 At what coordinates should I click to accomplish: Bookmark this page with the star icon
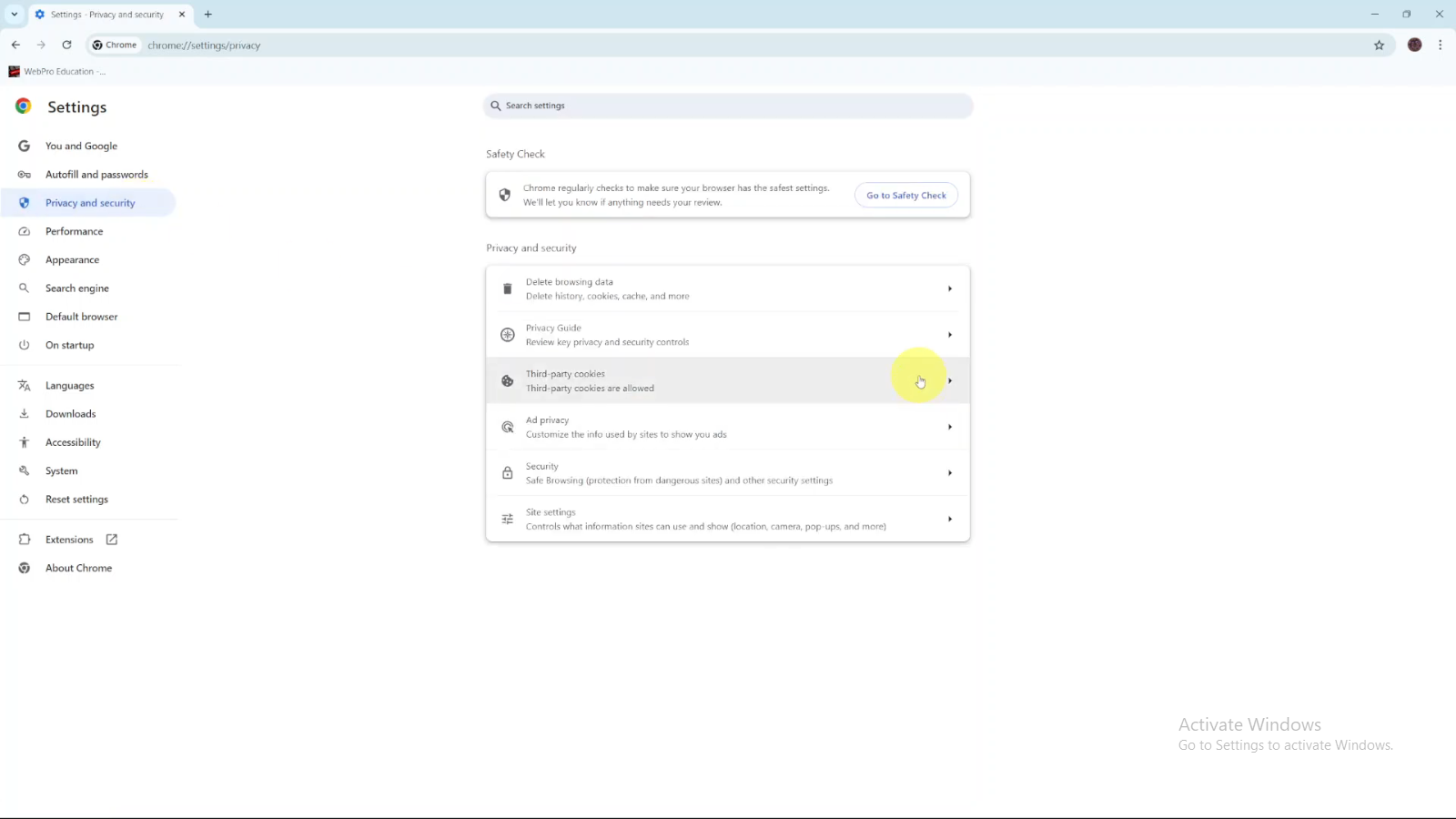point(1379,45)
